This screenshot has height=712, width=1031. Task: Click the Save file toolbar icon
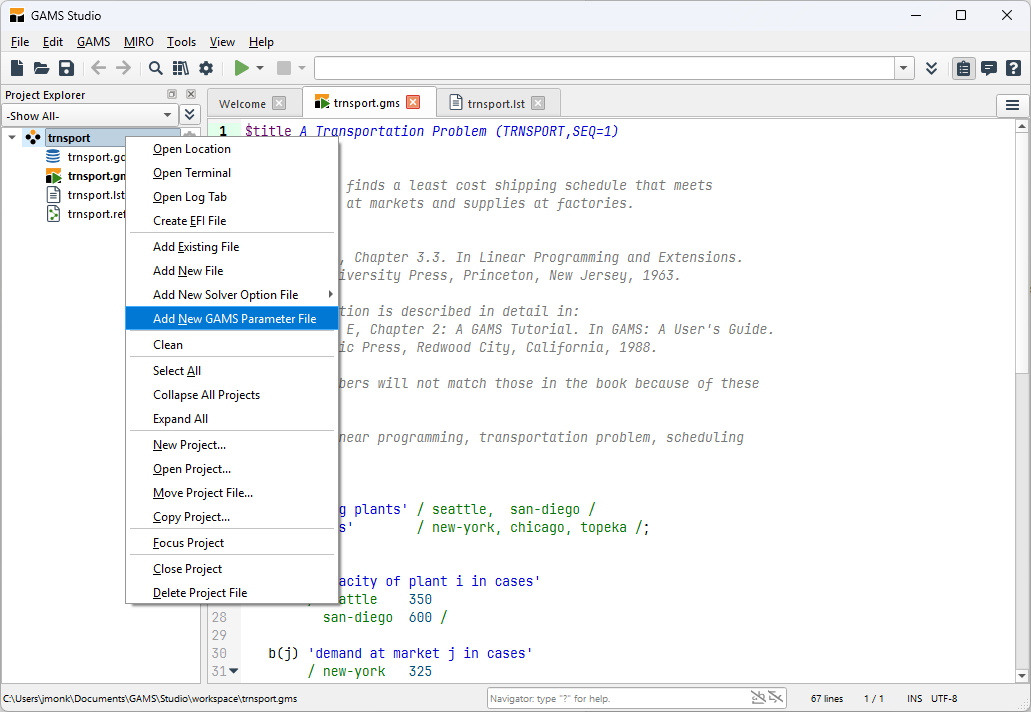(x=66, y=68)
